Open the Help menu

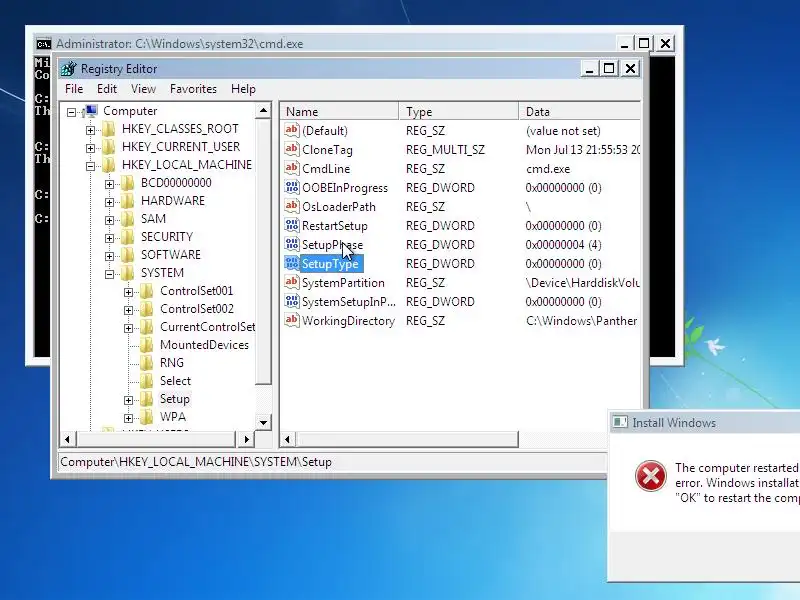pos(243,89)
